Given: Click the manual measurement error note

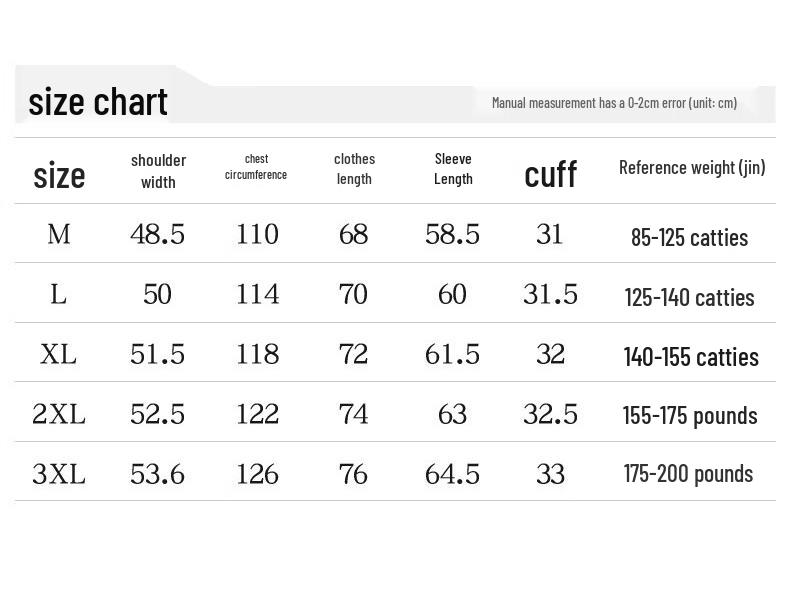Looking at the screenshot, I should point(614,103).
